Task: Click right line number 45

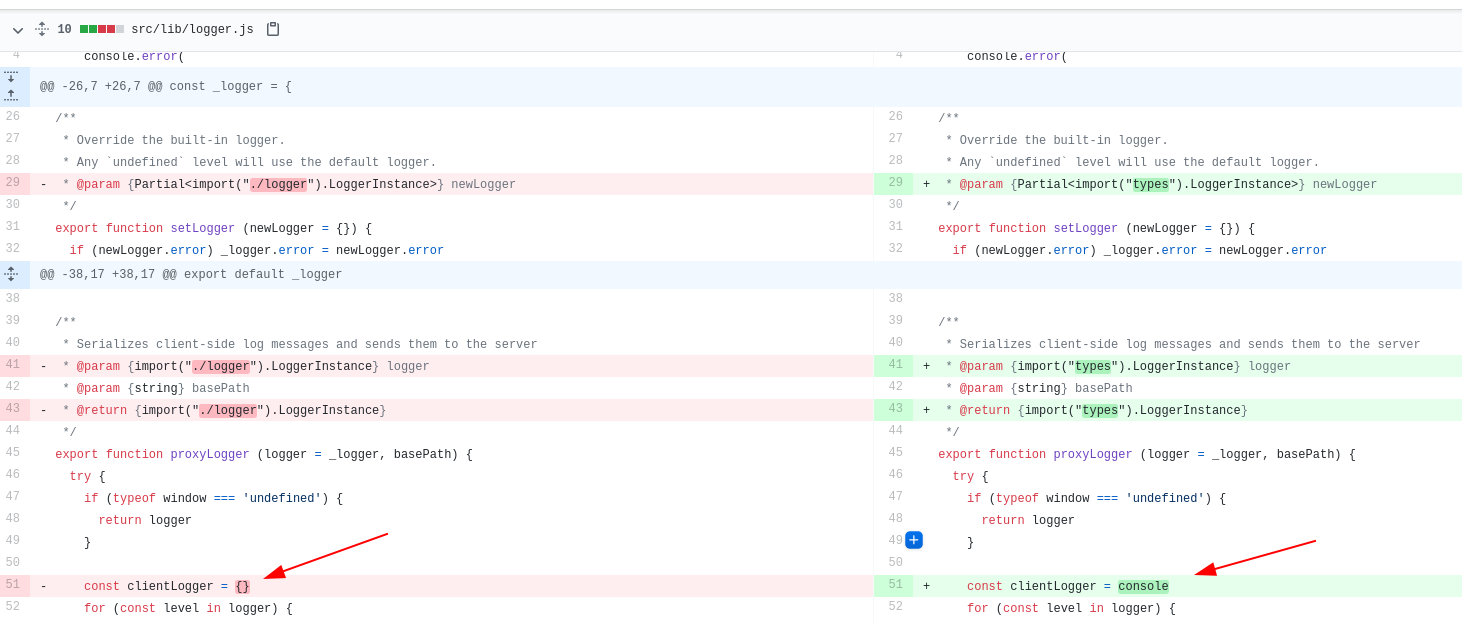Action: (895, 454)
